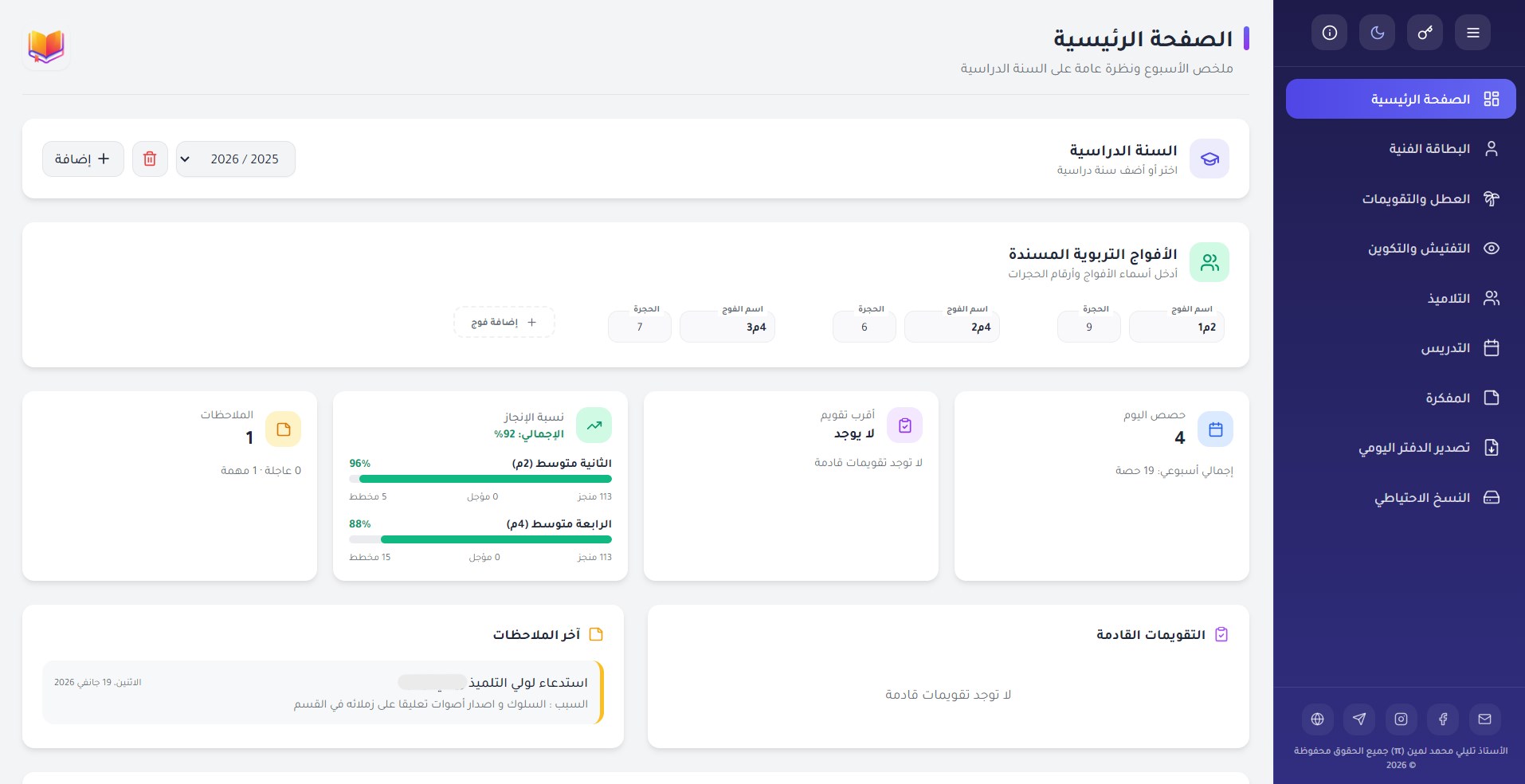The height and width of the screenshot is (784, 1525).
Task: Click the key icon in sidebar header
Action: click(x=1425, y=33)
